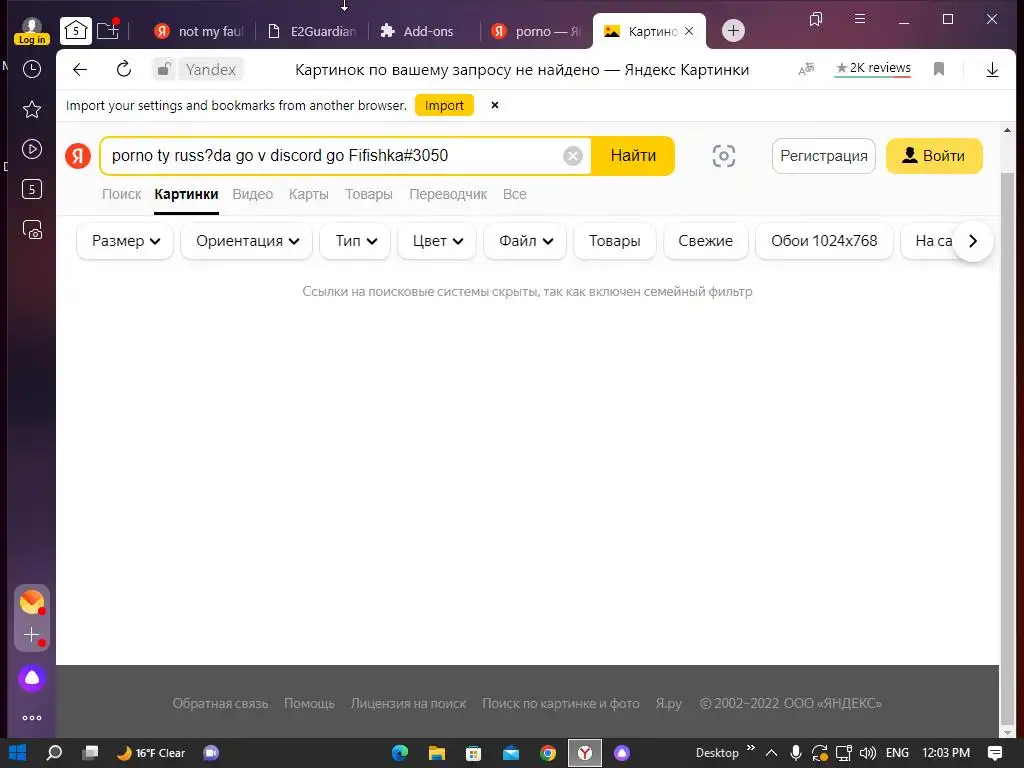Launch the Alice assistant in sidebar

click(x=31, y=679)
